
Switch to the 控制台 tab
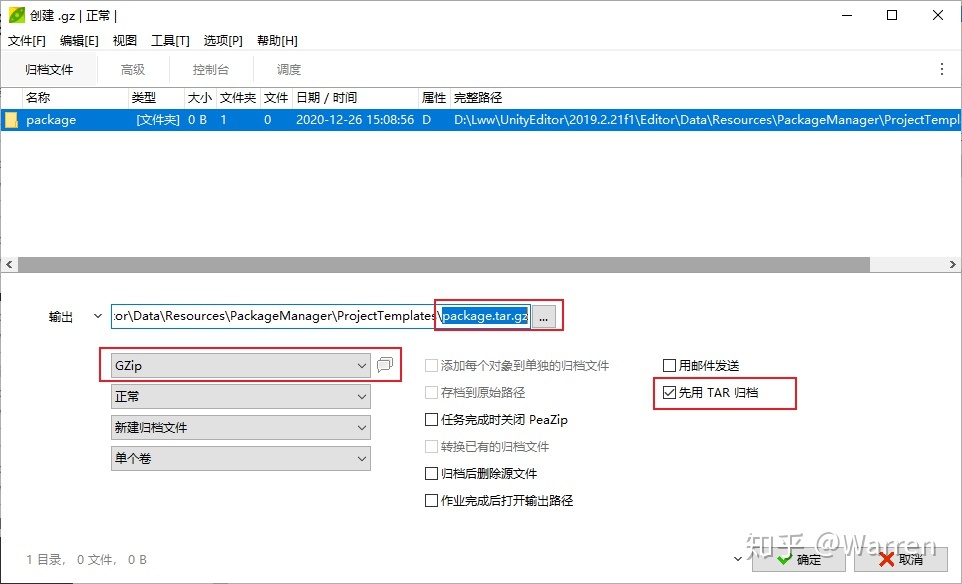(x=211, y=69)
